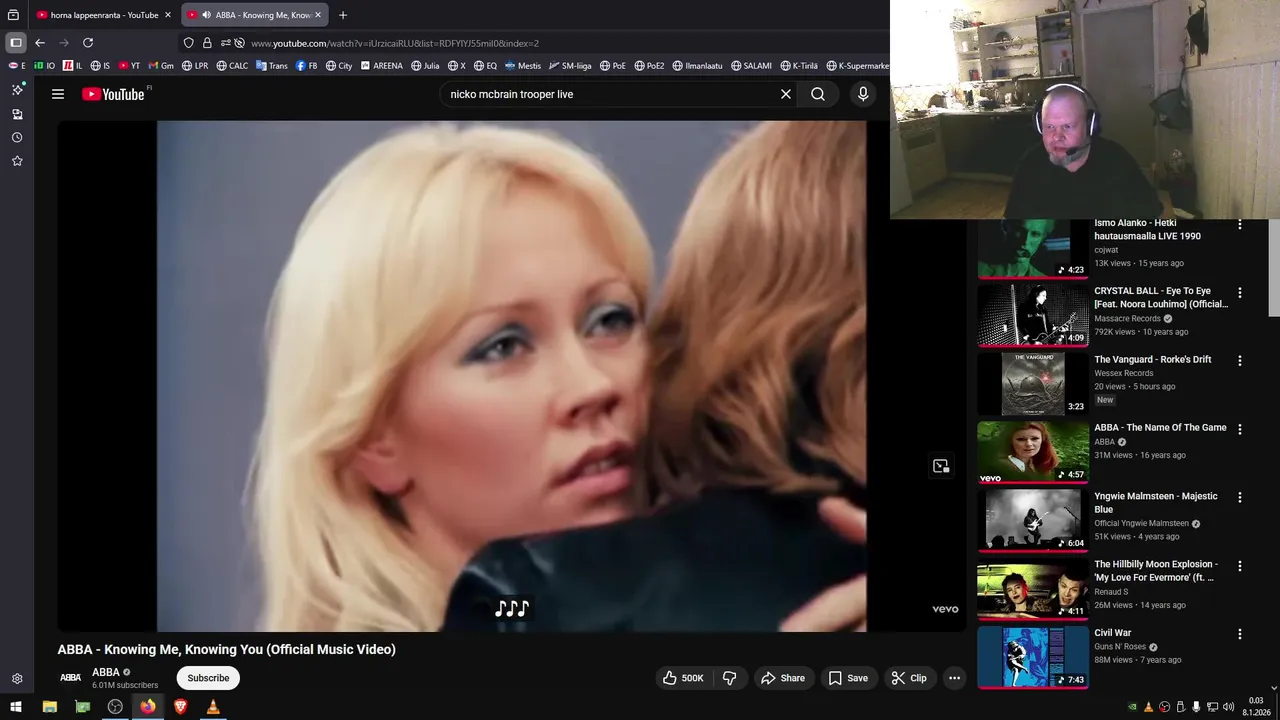1280x720 pixels.
Task: Open options for Ismo Alanko video
Action: 1240,225
